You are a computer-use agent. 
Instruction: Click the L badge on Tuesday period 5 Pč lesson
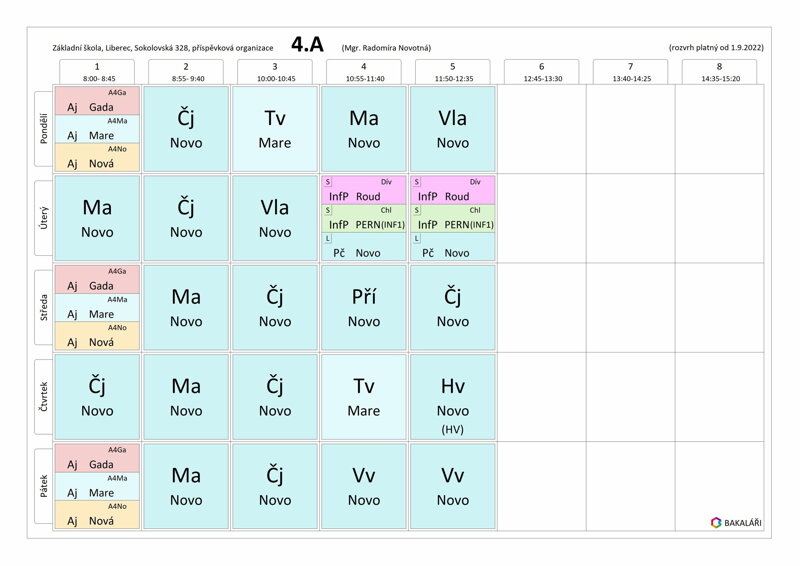pyautogui.click(x=417, y=238)
